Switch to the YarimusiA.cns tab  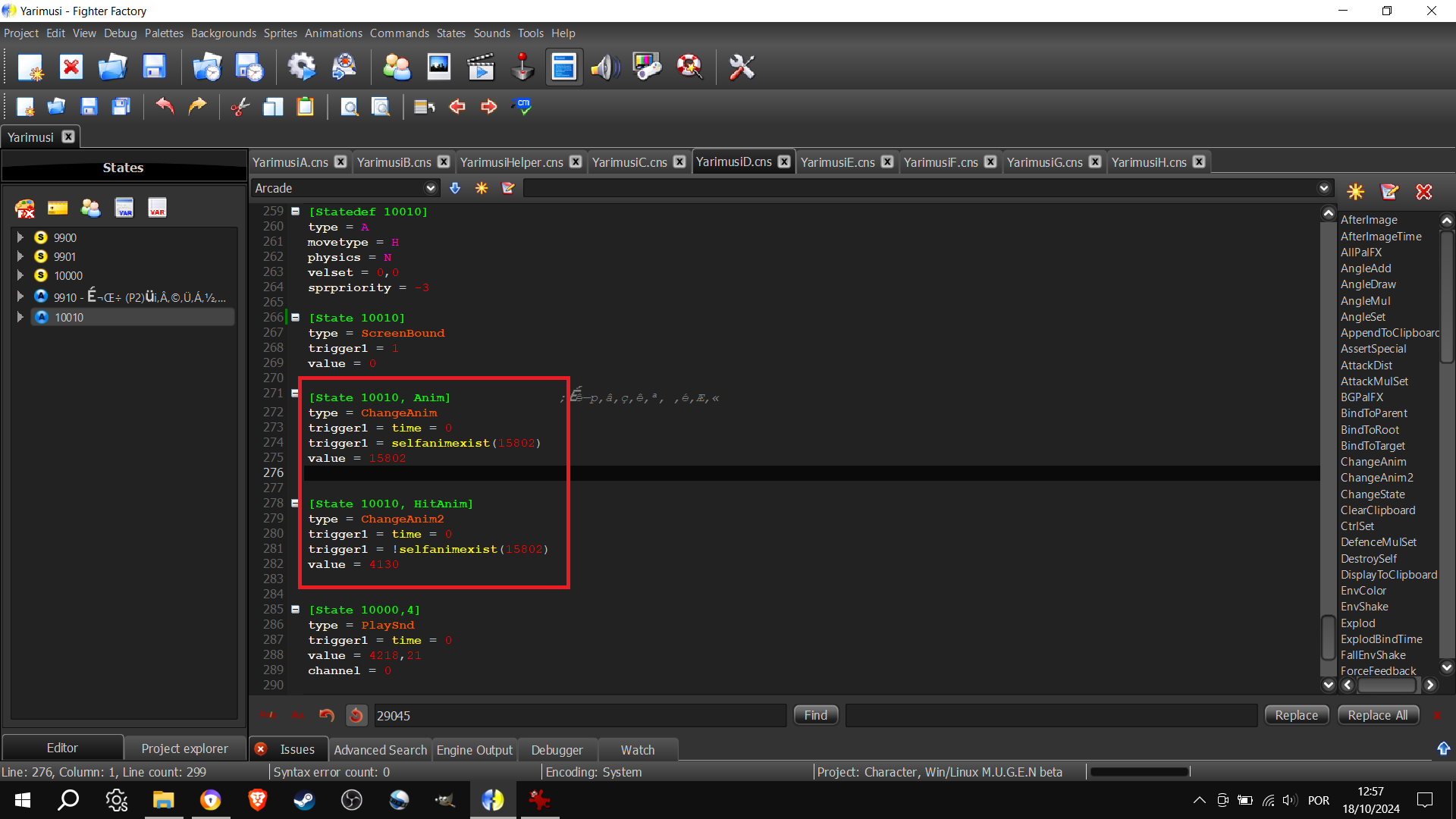tap(290, 162)
